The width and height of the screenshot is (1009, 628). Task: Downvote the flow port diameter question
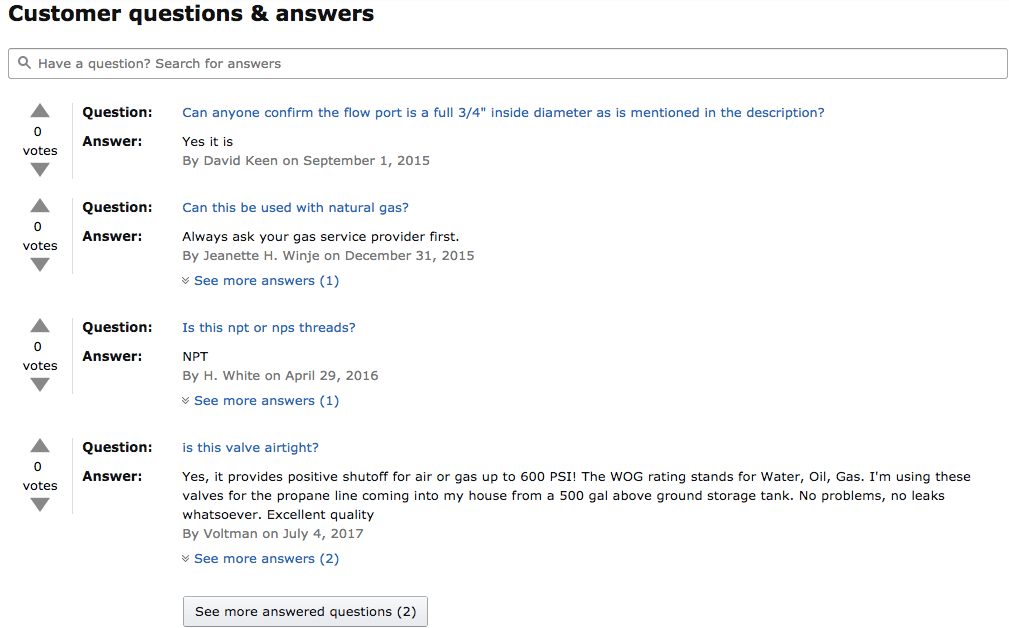(40, 170)
